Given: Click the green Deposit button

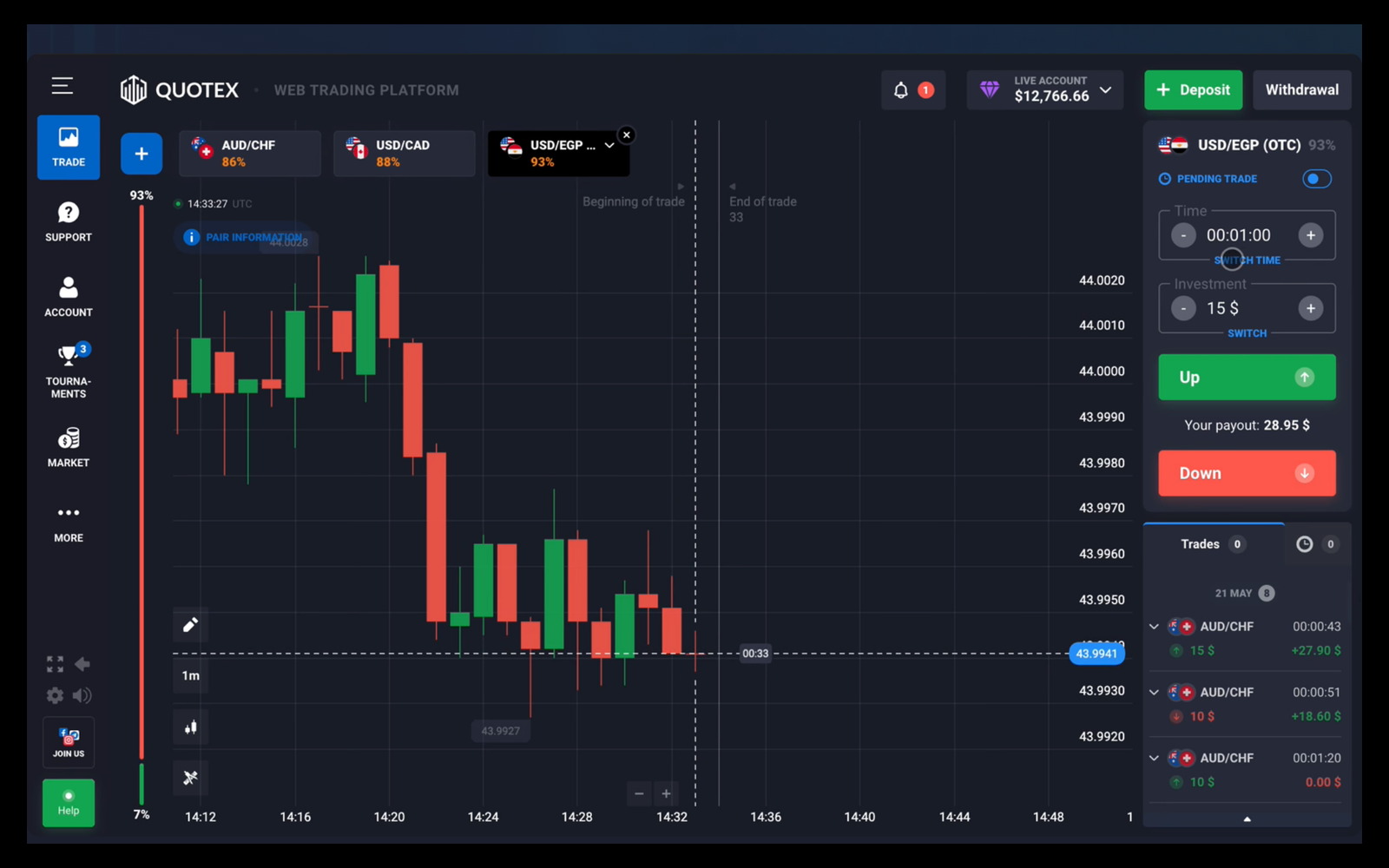Looking at the screenshot, I should pyautogui.click(x=1193, y=90).
